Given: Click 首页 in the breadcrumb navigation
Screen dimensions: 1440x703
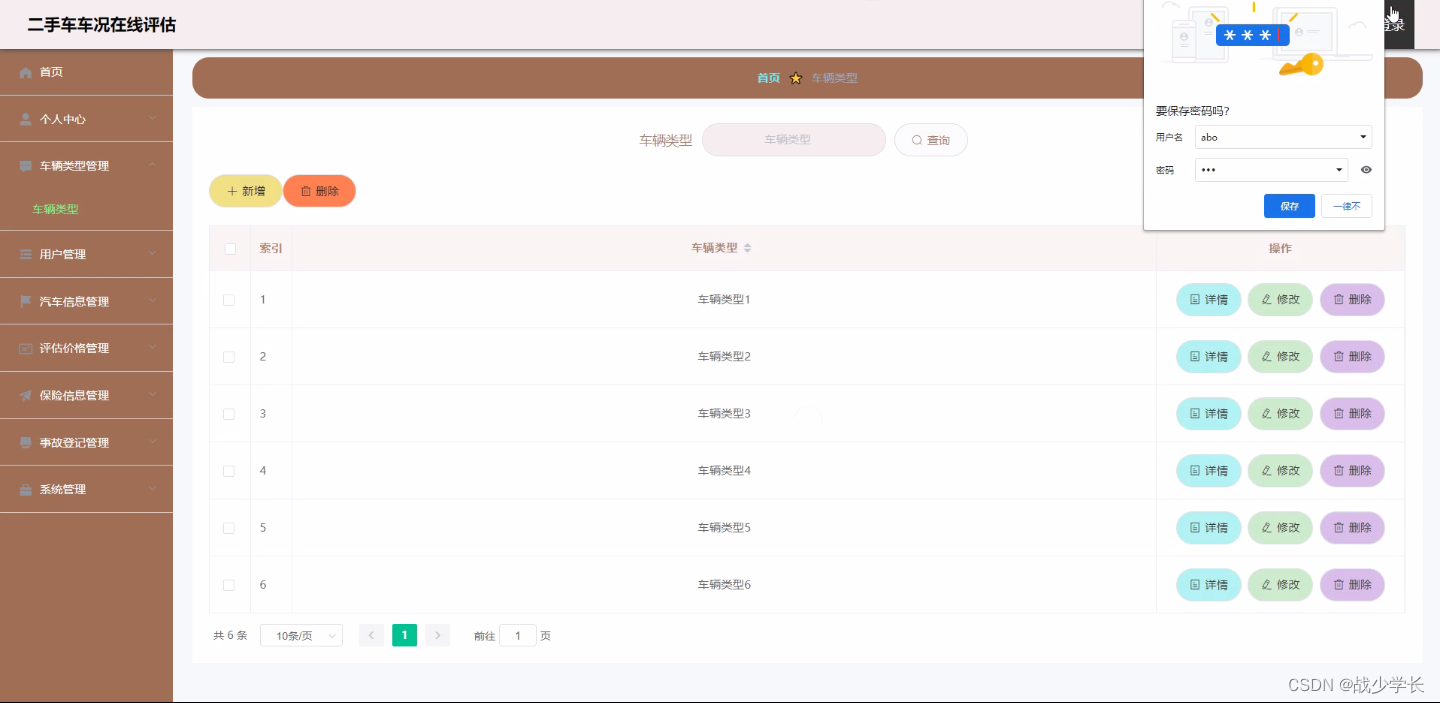Looking at the screenshot, I should [767, 77].
